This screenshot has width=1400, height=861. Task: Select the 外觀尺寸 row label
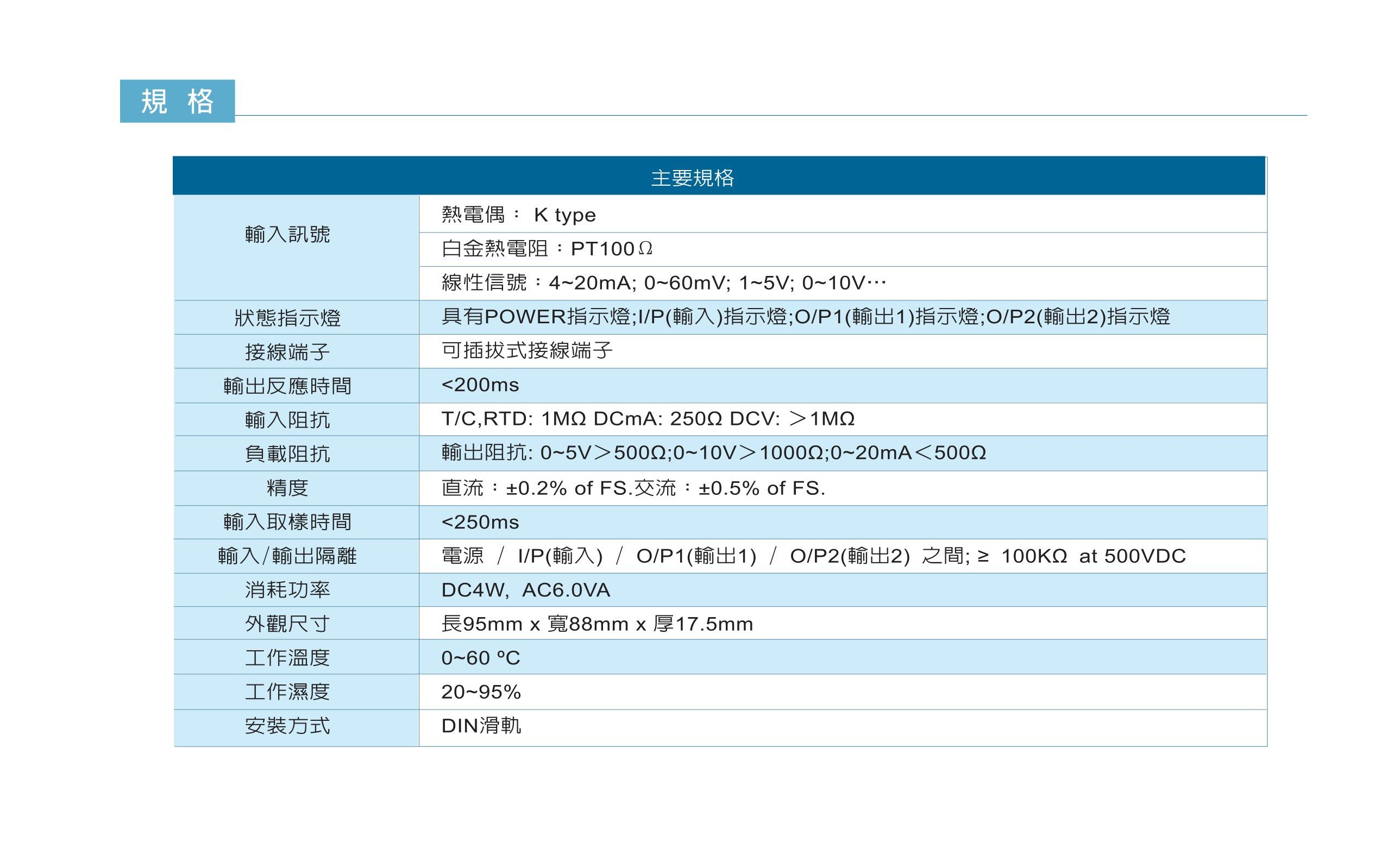point(287,624)
